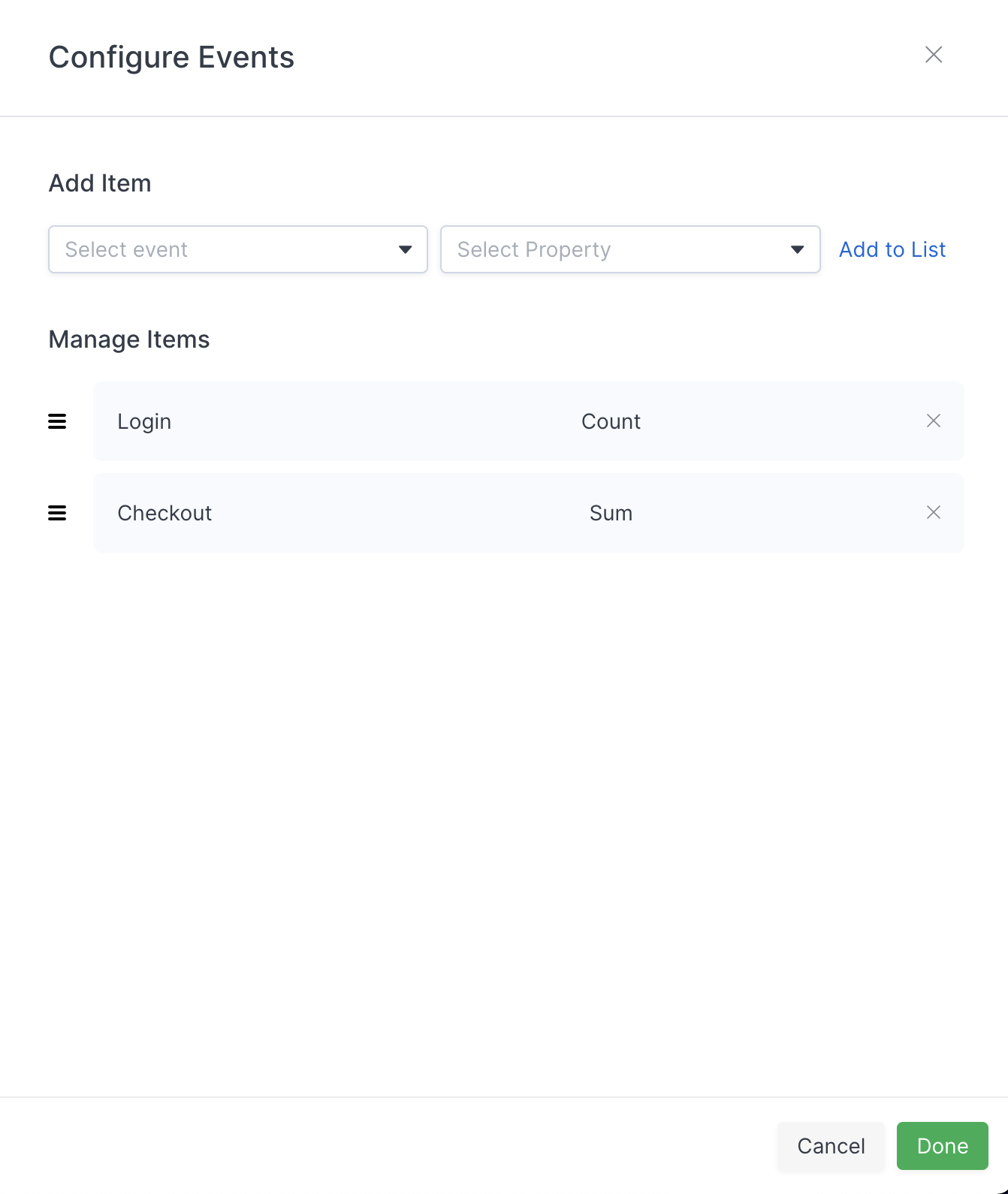The width and height of the screenshot is (1008, 1194).
Task: Select the Login item row
Action: pos(529,421)
